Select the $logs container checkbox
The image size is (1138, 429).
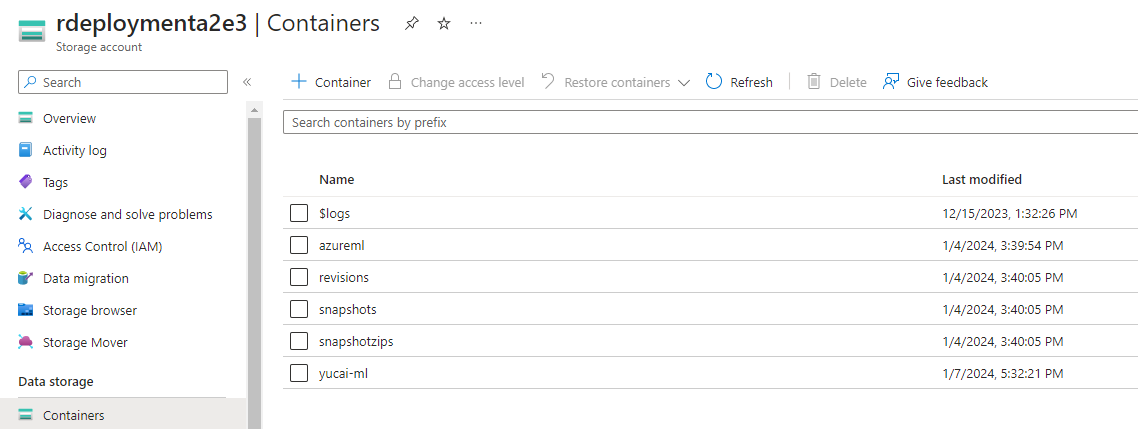coord(299,213)
